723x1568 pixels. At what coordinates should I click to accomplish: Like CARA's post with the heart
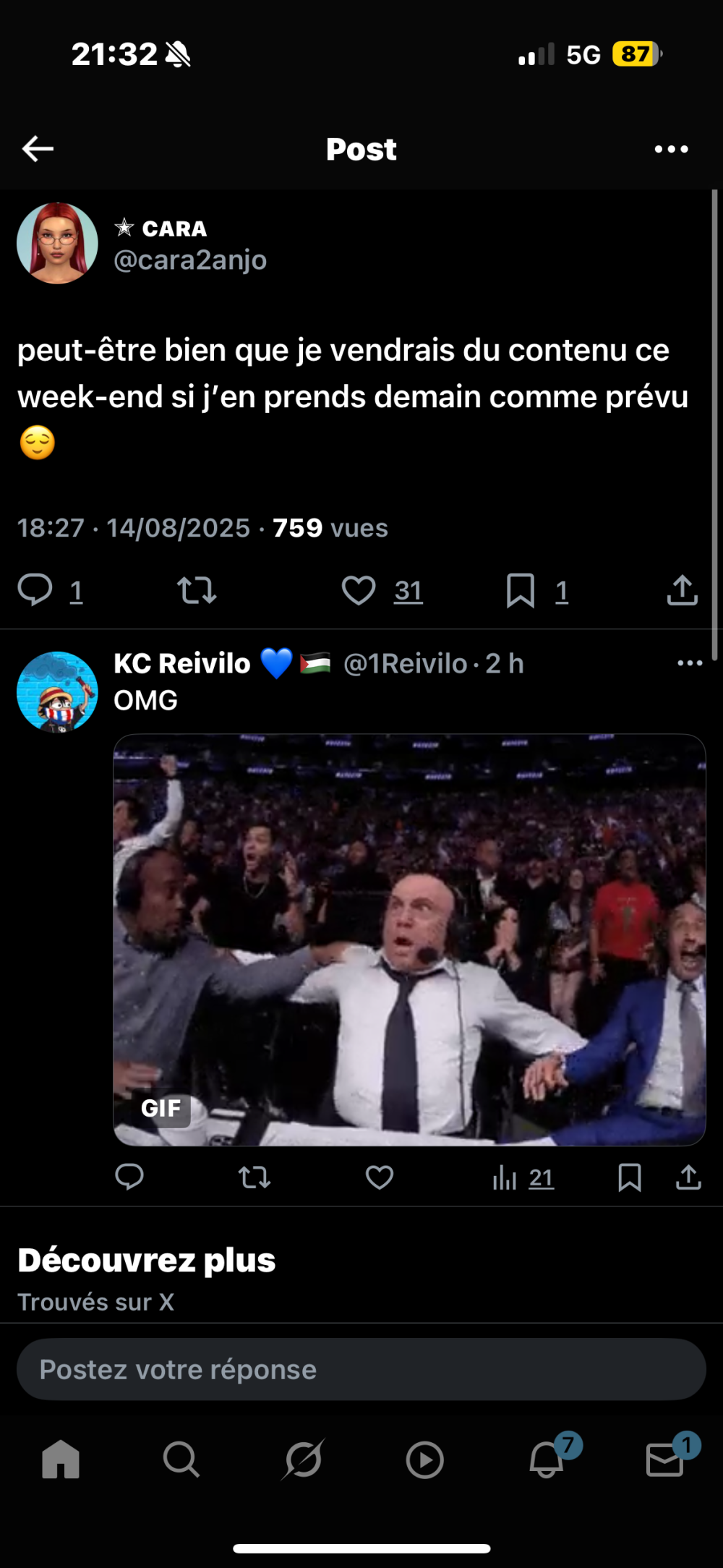(359, 590)
